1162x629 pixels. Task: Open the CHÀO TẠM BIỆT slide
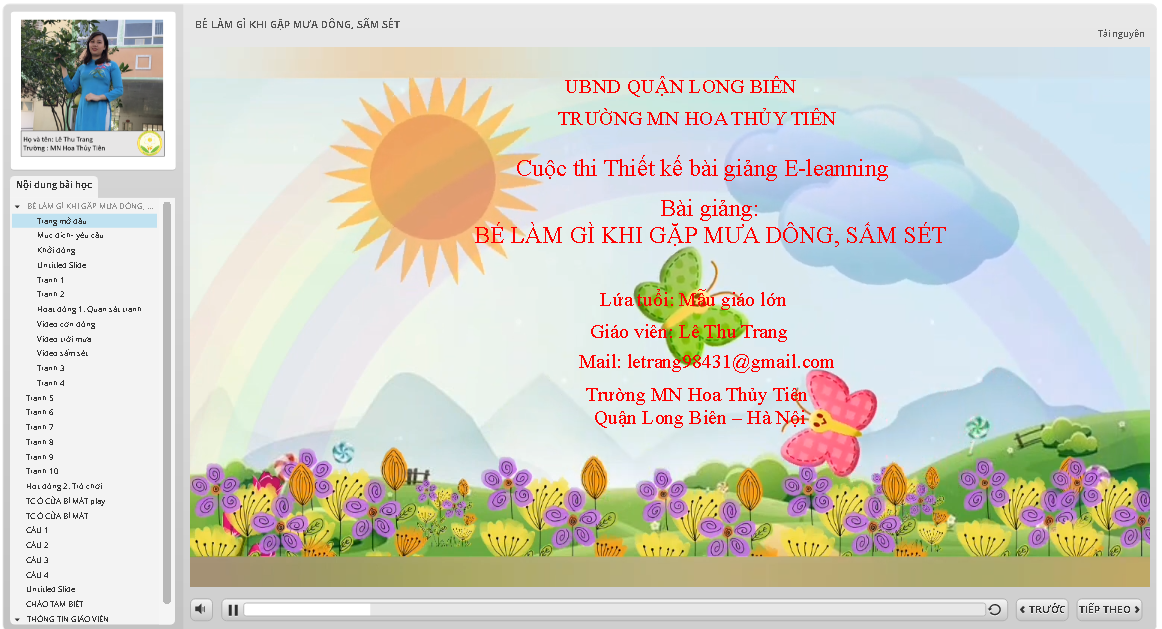click(x=55, y=604)
